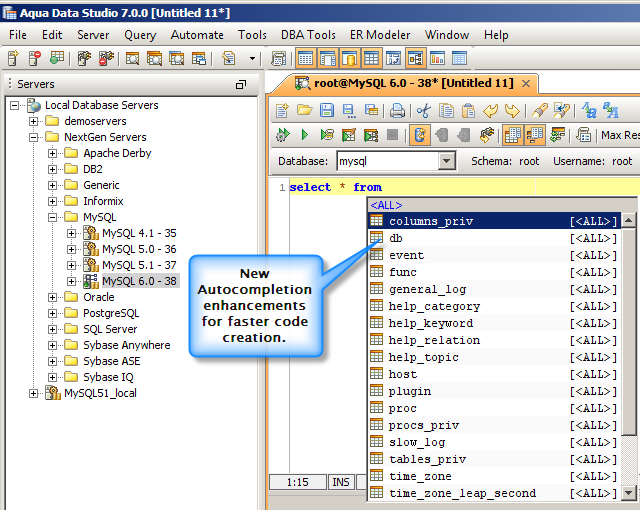The width and height of the screenshot is (640, 510).
Task: Open the ER Modeler menu
Action: pos(380,35)
